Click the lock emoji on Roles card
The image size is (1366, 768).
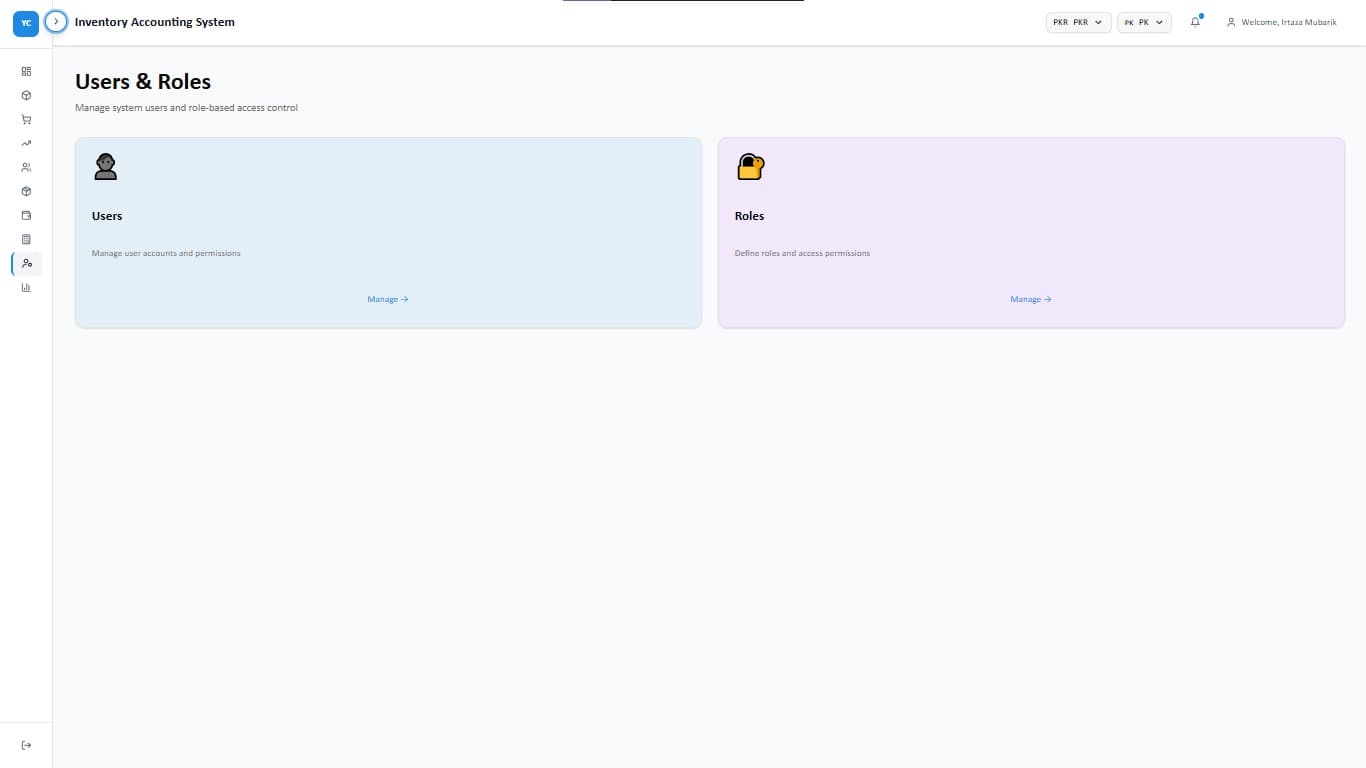[x=750, y=166]
